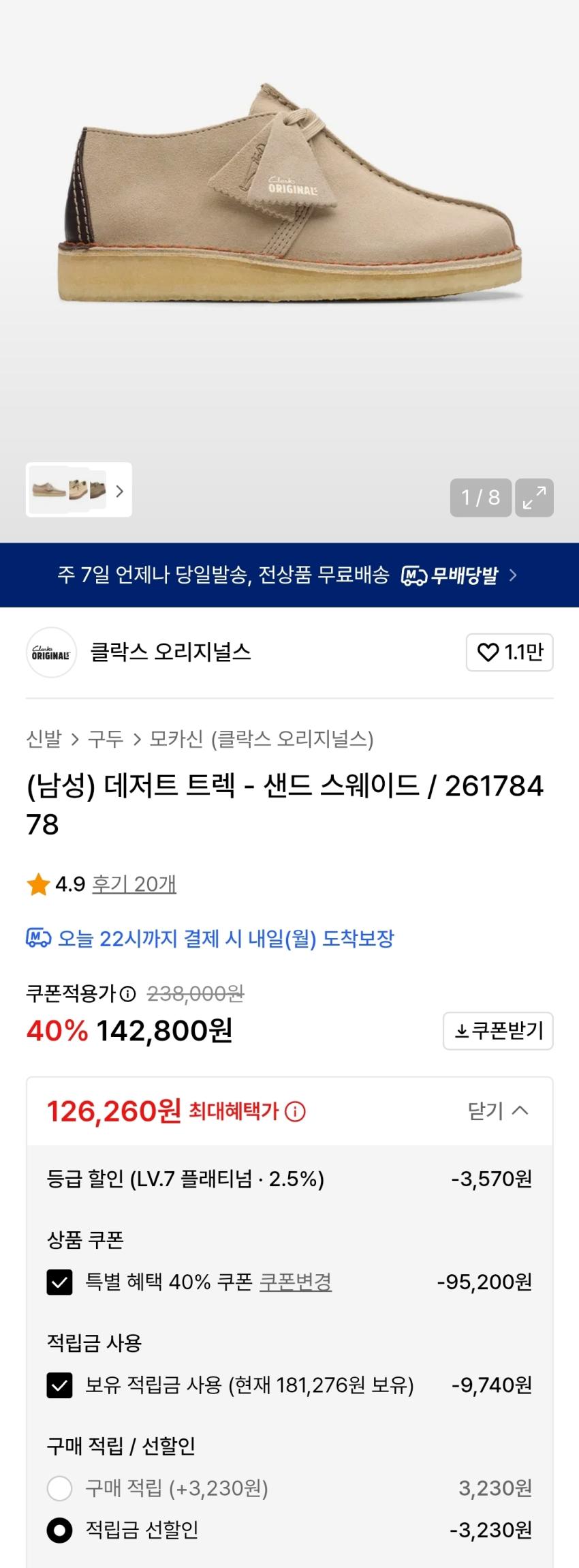Collapse benefits panel with 닫기

pyautogui.click(x=498, y=1111)
